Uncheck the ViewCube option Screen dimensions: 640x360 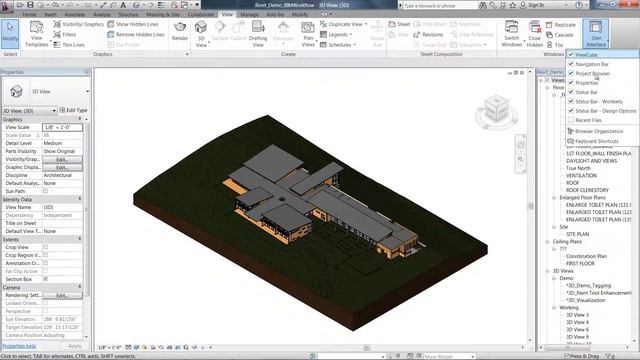[571, 54]
